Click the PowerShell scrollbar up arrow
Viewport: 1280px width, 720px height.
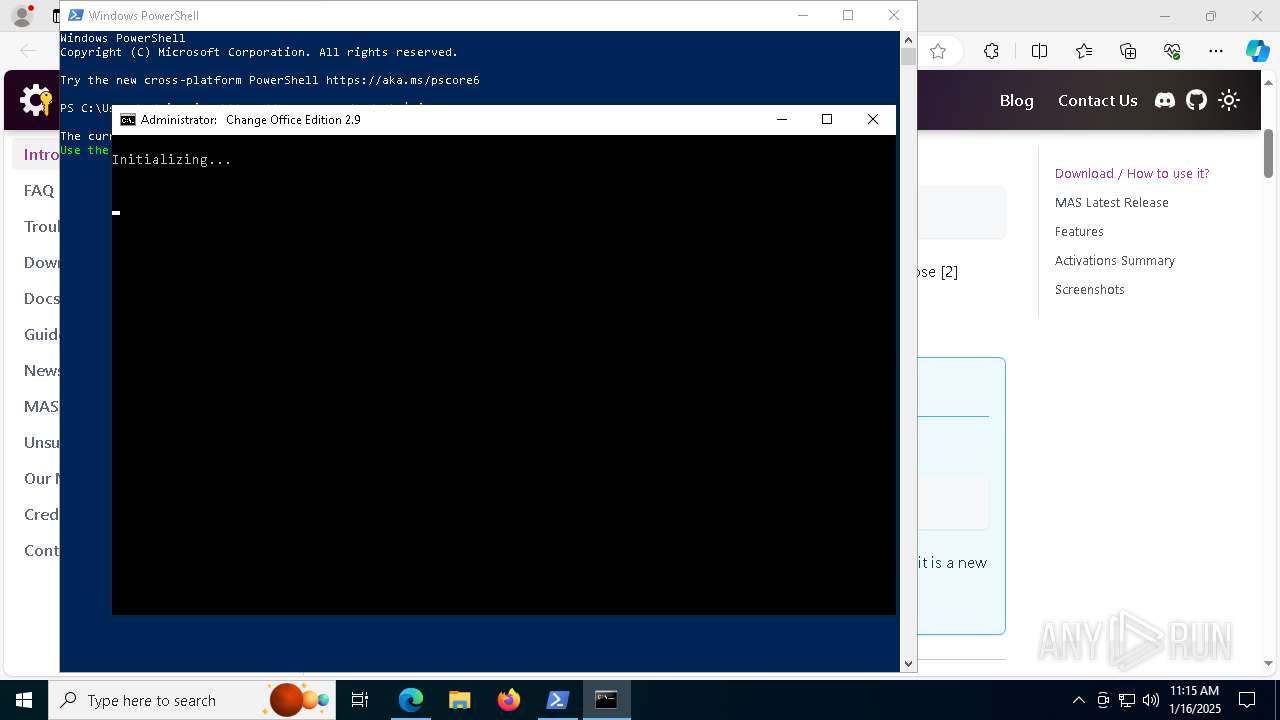[x=908, y=40]
